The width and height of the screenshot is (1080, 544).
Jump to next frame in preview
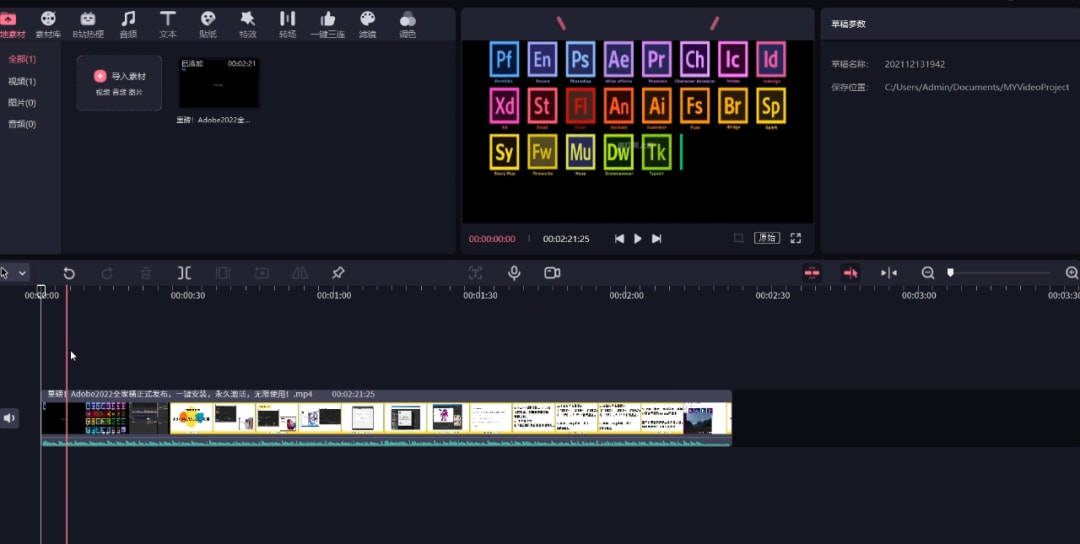[656, 238]
